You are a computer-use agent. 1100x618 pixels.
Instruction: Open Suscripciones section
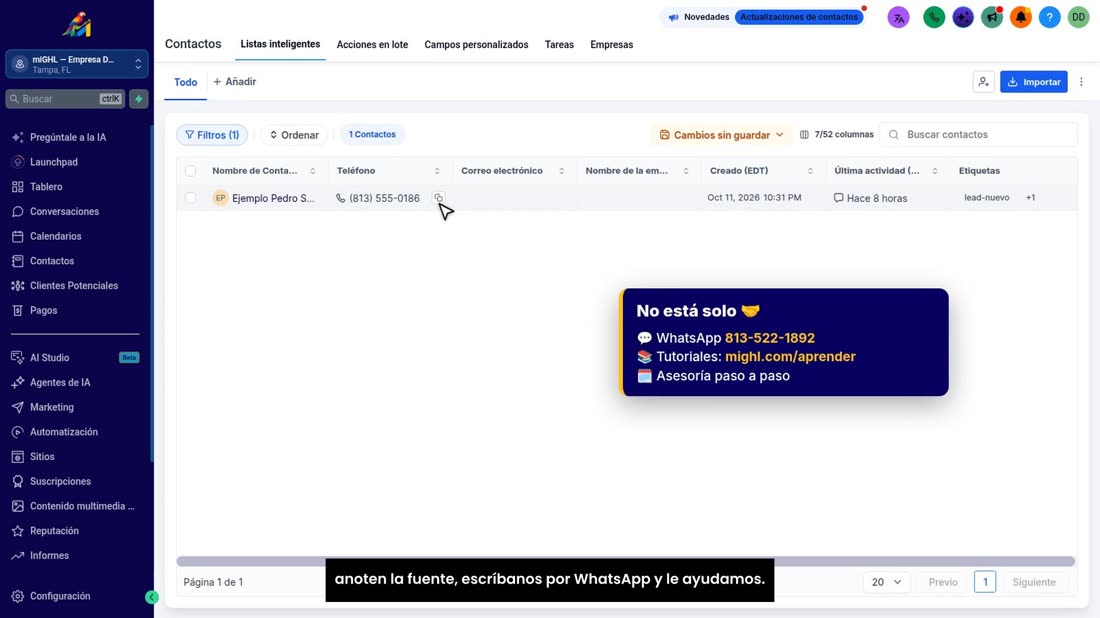point(60,481)
